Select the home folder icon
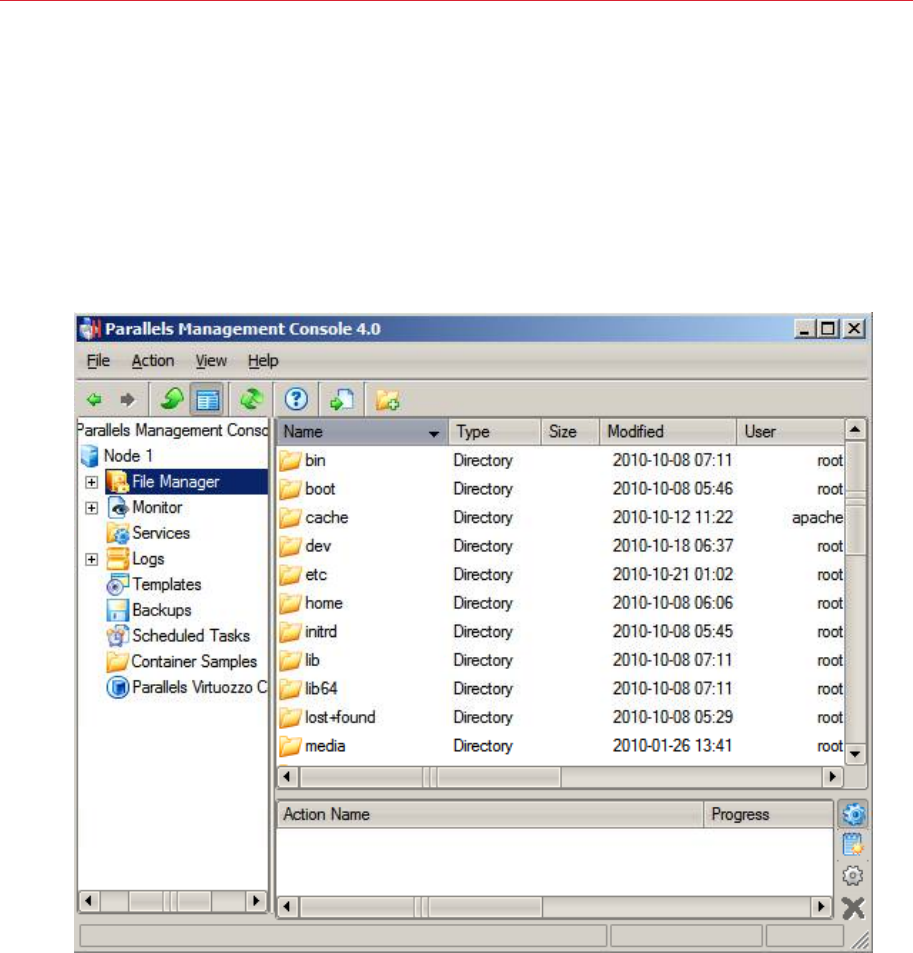Image resolution: width=913 pixels, height=953 pixels. click(x=290, y=604)
